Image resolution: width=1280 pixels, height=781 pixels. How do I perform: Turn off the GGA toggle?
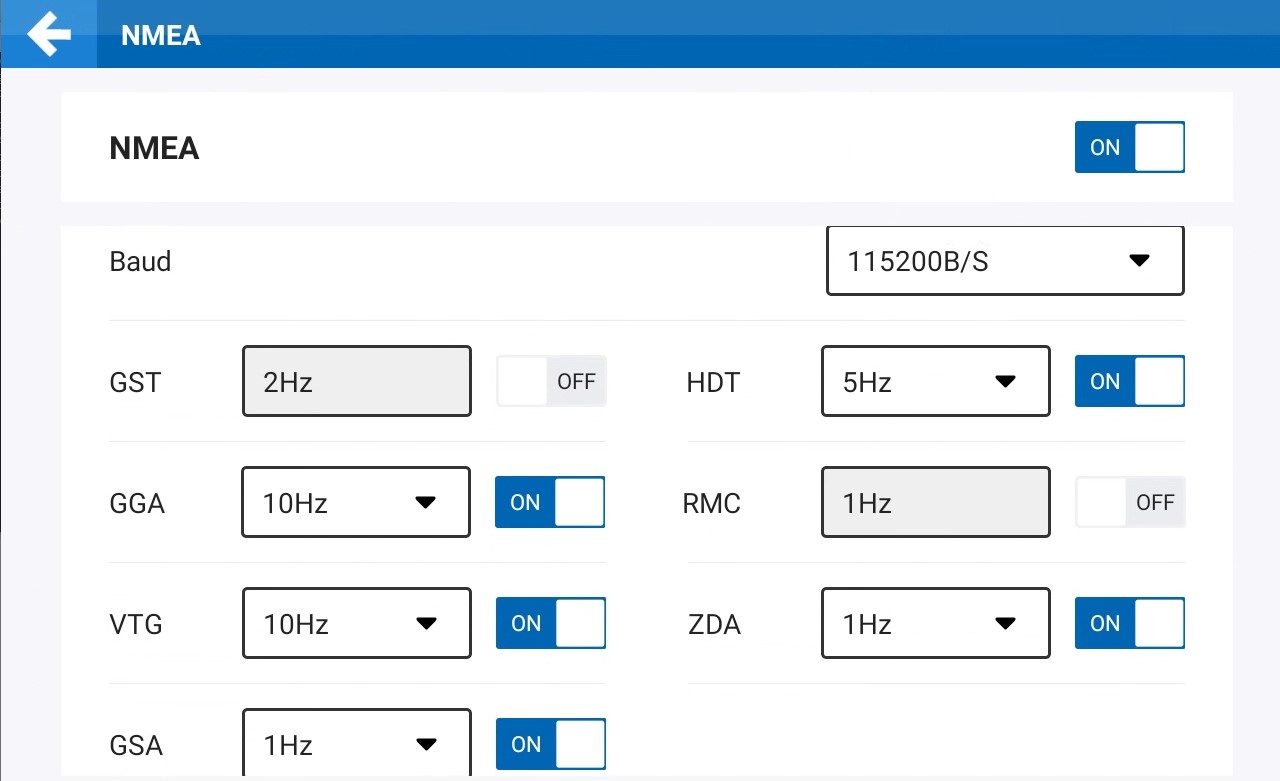click(x=549, y=502)
